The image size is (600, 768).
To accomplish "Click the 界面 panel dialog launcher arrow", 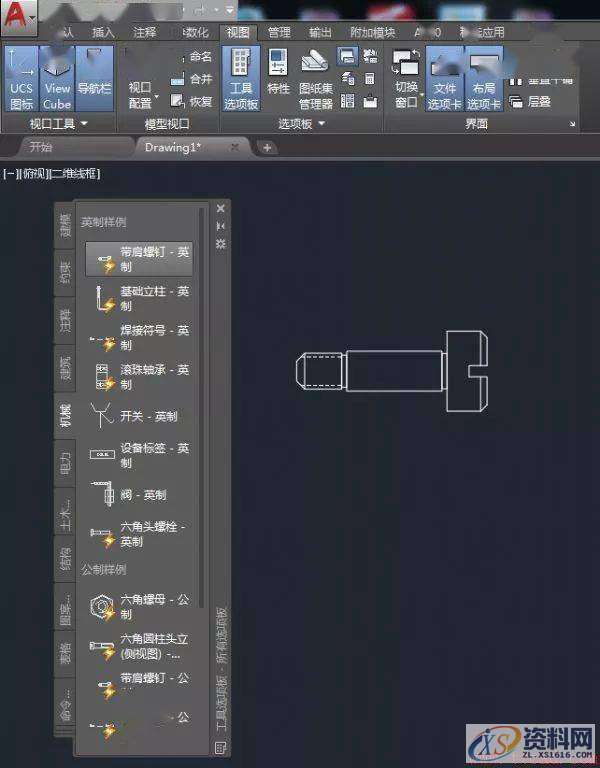I will (x=572, y=124).
